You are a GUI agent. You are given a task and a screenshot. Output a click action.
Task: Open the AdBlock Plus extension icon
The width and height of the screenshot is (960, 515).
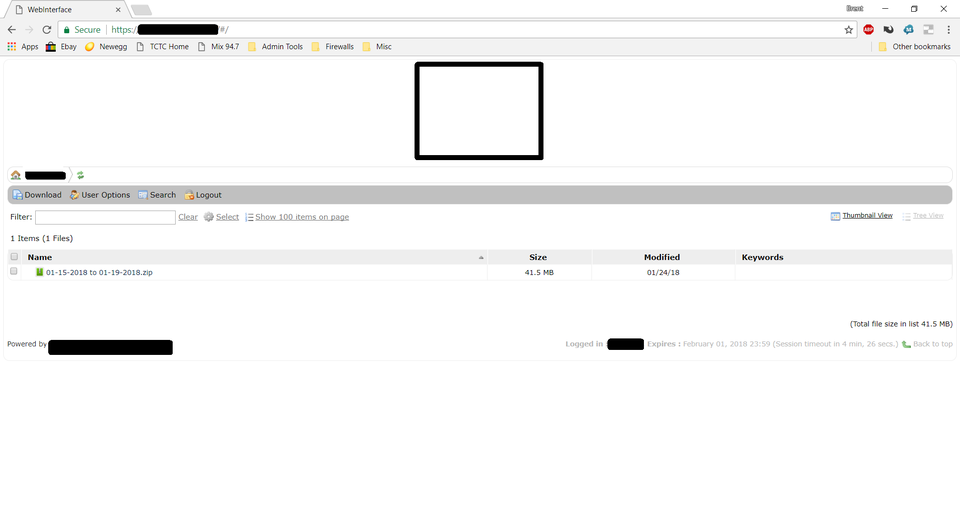[x=868, y=29]
